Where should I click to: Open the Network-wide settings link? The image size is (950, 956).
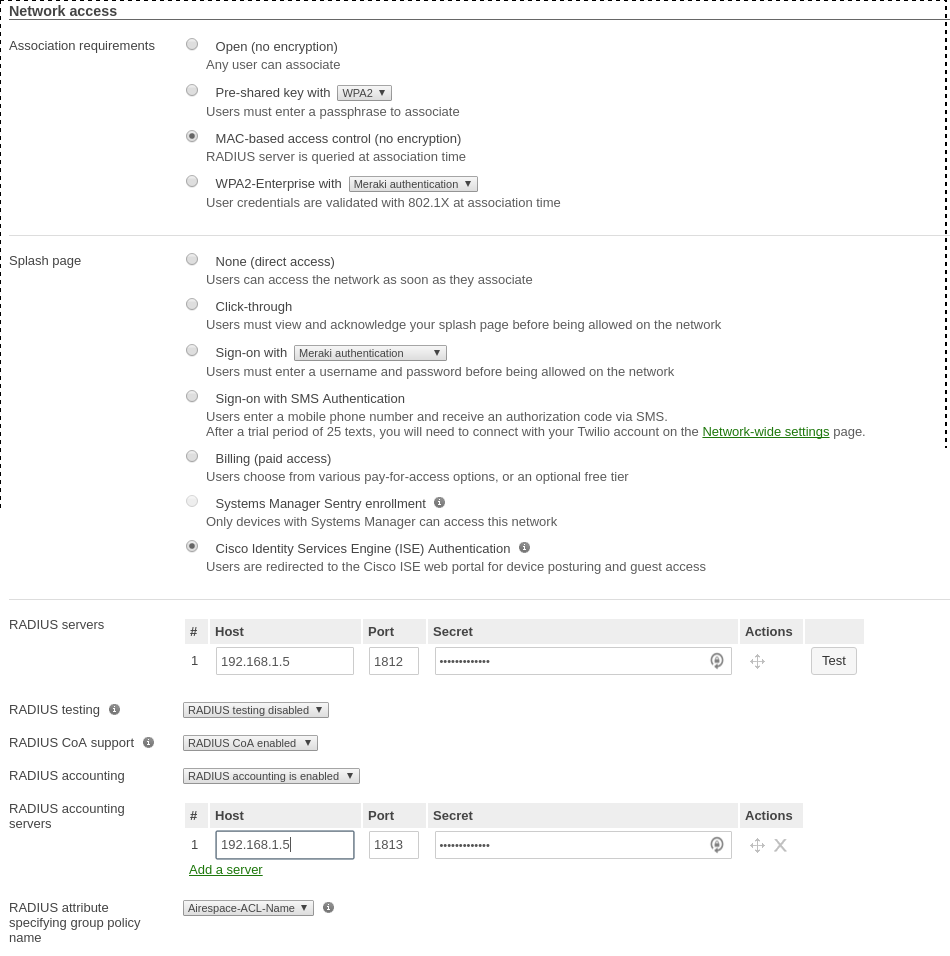click(x=765, y=431)
